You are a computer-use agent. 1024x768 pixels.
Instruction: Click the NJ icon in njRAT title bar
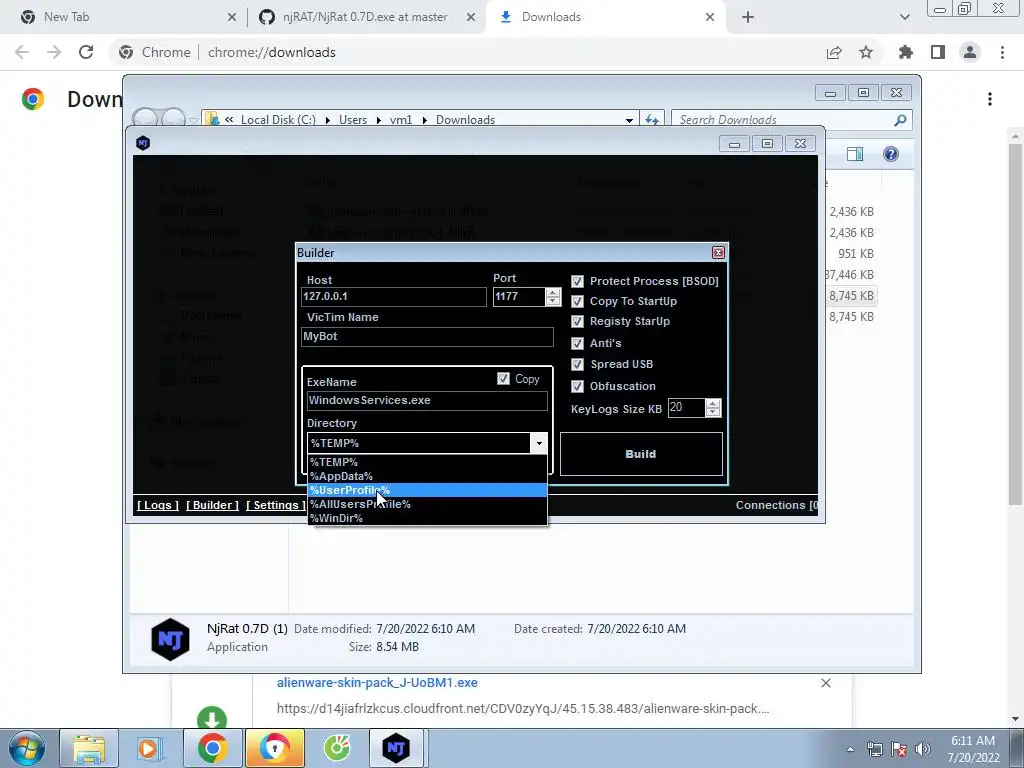(x=143, y=143)
